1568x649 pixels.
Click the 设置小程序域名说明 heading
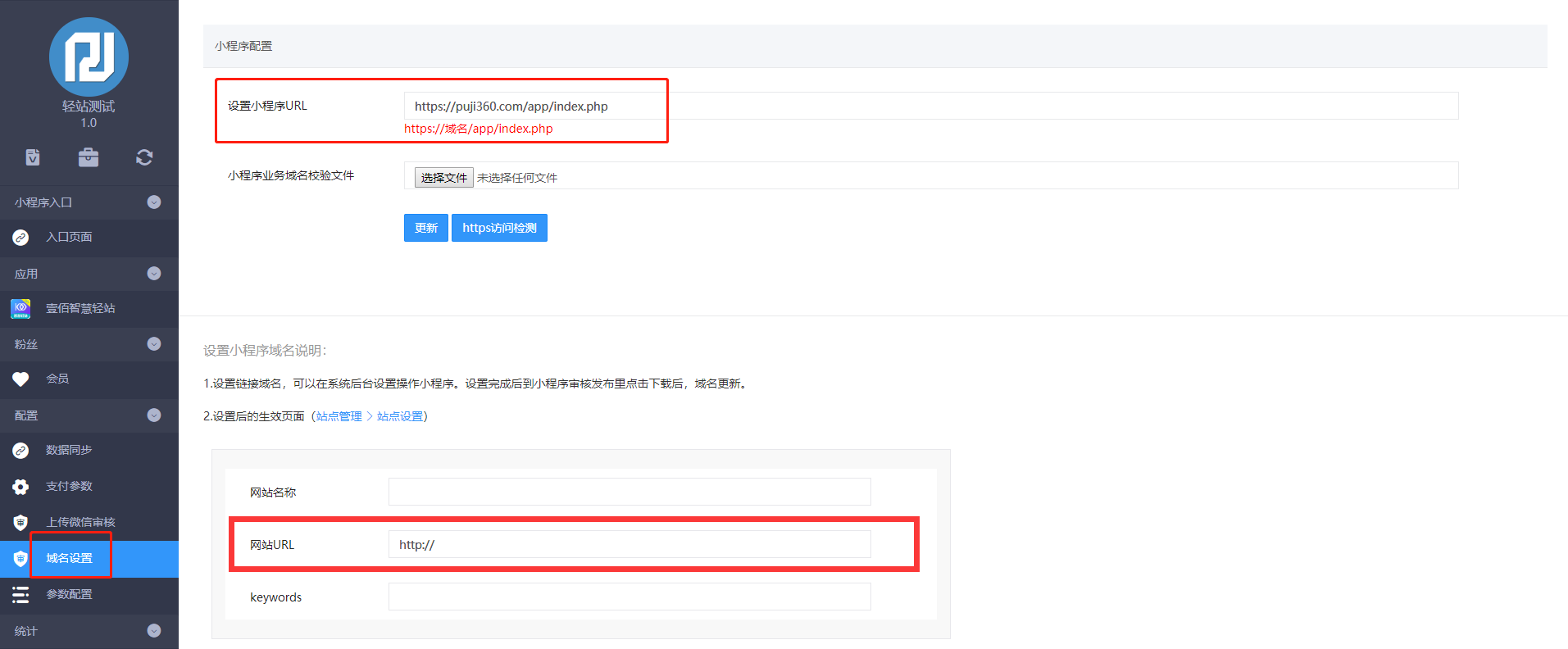[265, 351]
